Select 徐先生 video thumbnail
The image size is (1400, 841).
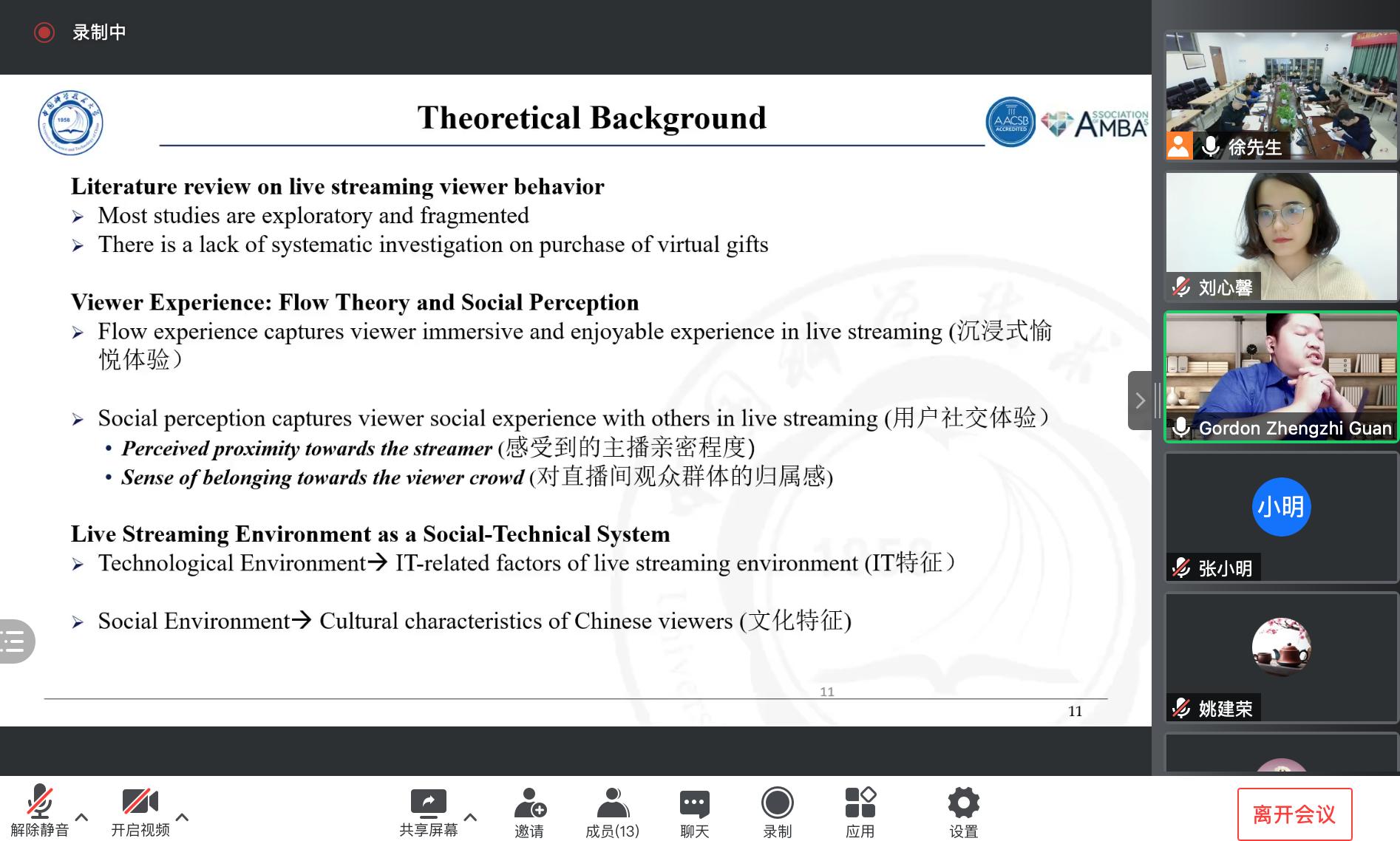1281,95
